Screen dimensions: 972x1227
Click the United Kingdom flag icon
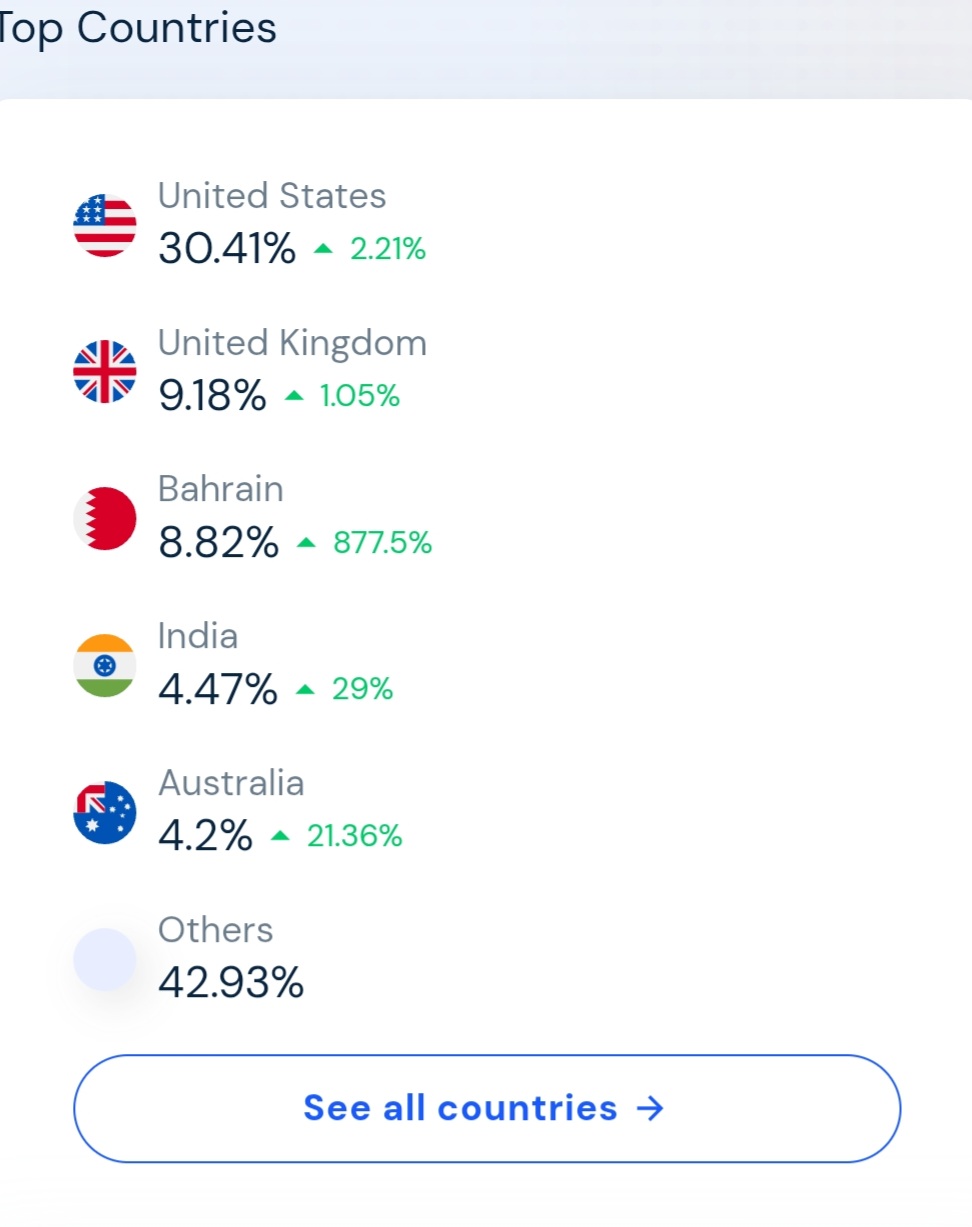coord(105,372)
